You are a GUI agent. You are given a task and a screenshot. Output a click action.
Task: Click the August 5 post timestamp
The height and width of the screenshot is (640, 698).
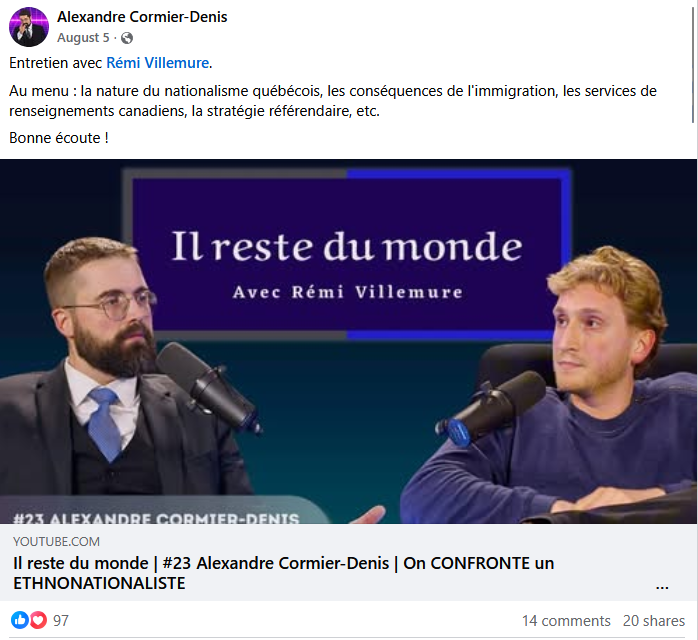83,38
